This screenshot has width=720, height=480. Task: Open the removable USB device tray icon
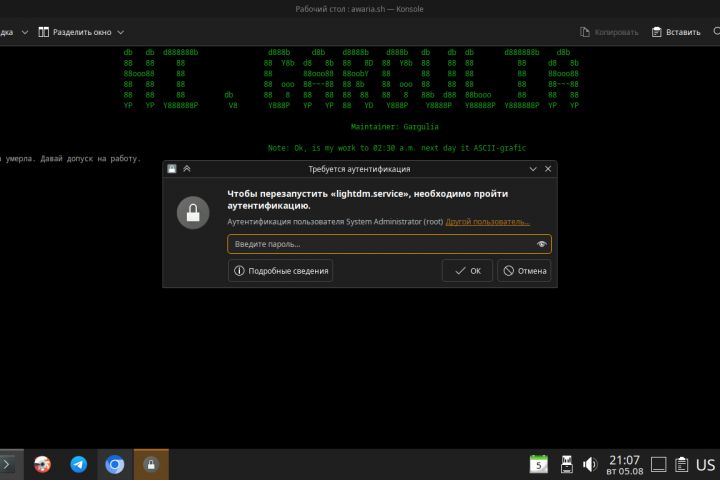coord(567,464)
